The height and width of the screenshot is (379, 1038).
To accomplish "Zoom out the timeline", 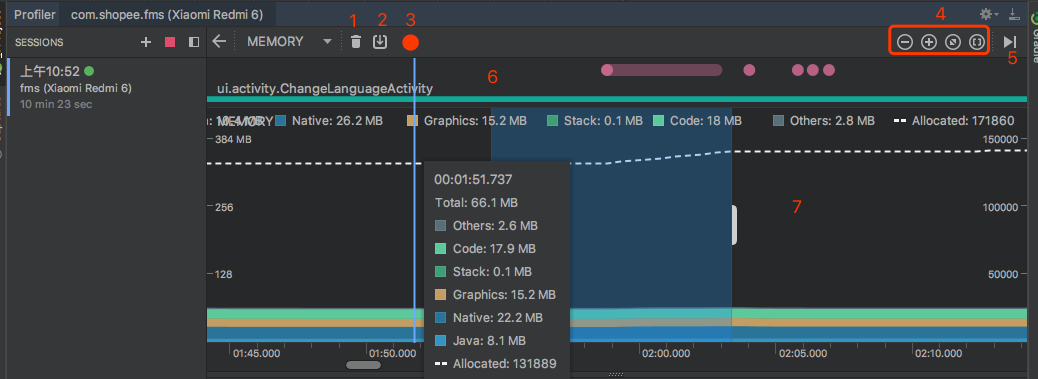I will [x=905, y=42].
